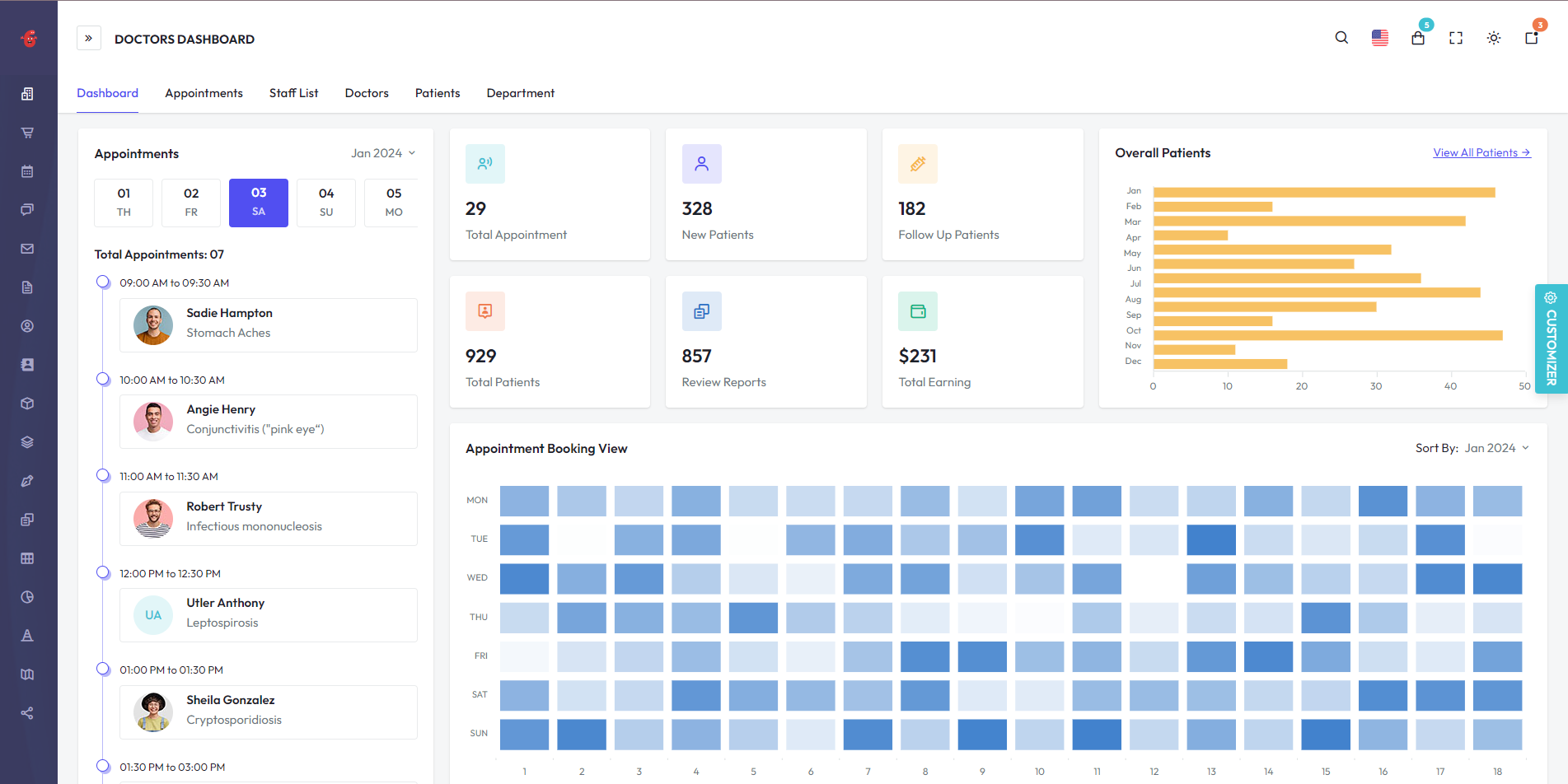Click the sidebar expand double-chevron button
Viewport: 1568px width, 784px height.
pos(89,38)
